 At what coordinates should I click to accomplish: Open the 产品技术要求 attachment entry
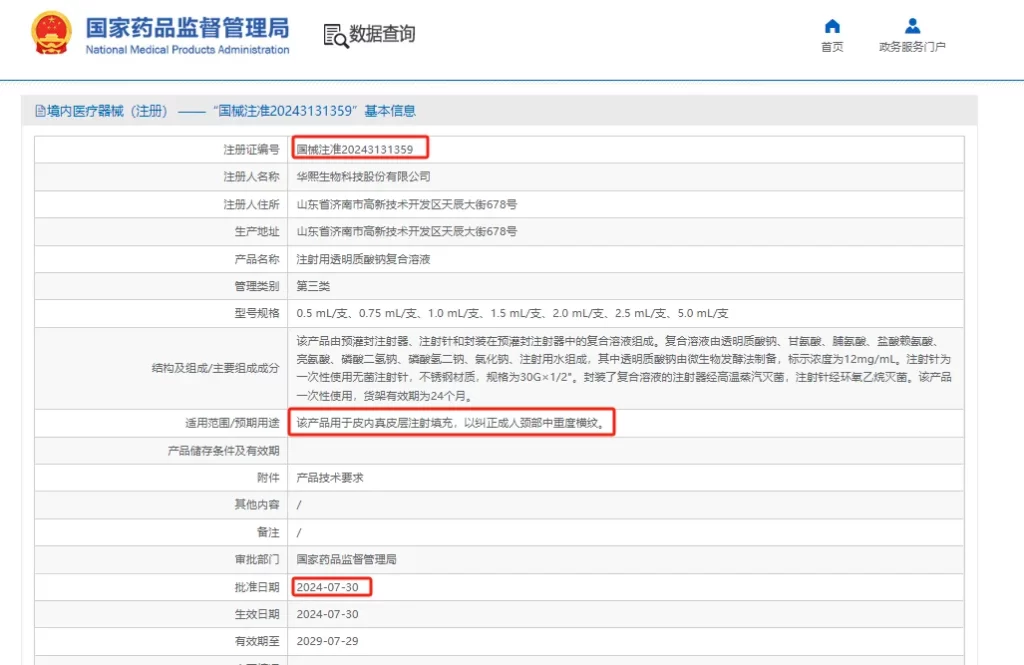(x=330, y=478)
